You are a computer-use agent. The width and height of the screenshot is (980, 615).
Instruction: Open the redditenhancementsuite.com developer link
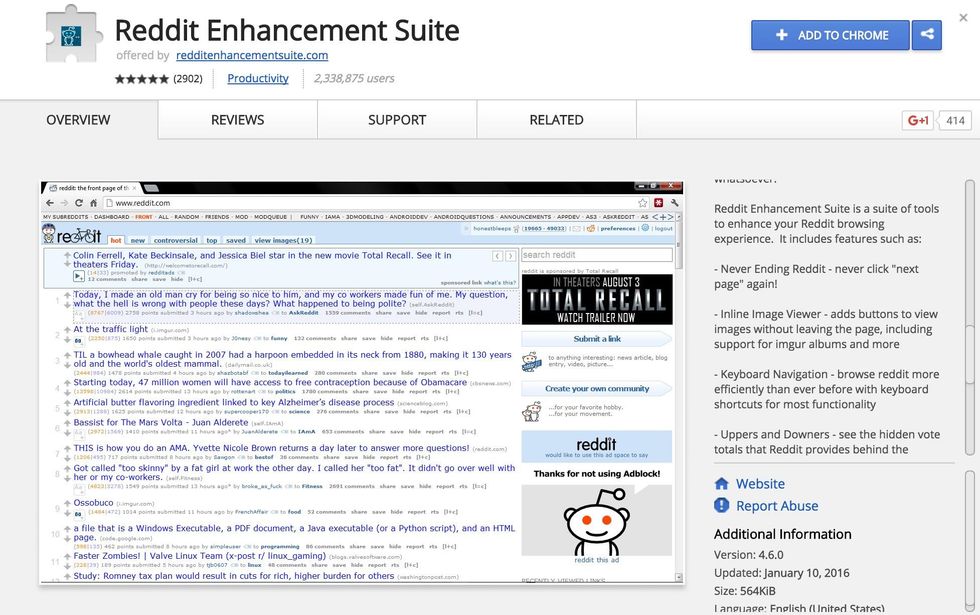click(252, 55)
